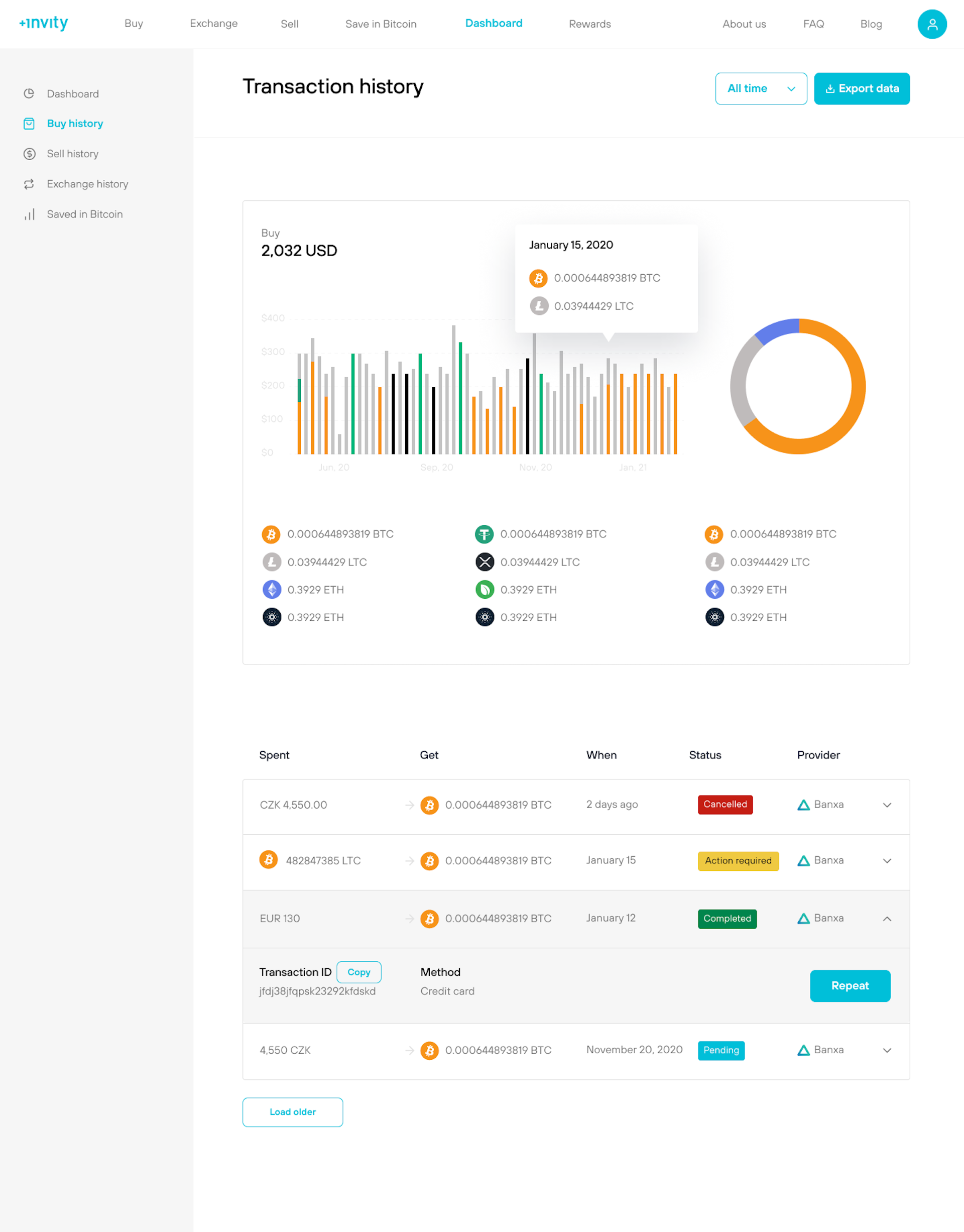Expand the Cancelled CZK 4,550.00 transaction row
Image resolution: width=964 pixels, height=1232 pixels.
887,805
